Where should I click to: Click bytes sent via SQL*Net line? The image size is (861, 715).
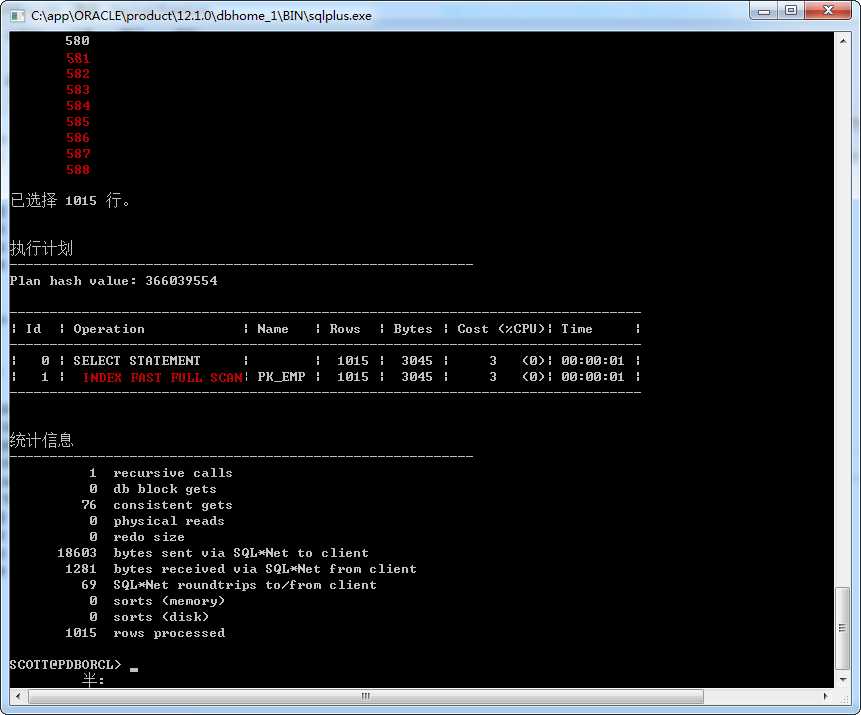pos(213,552)
